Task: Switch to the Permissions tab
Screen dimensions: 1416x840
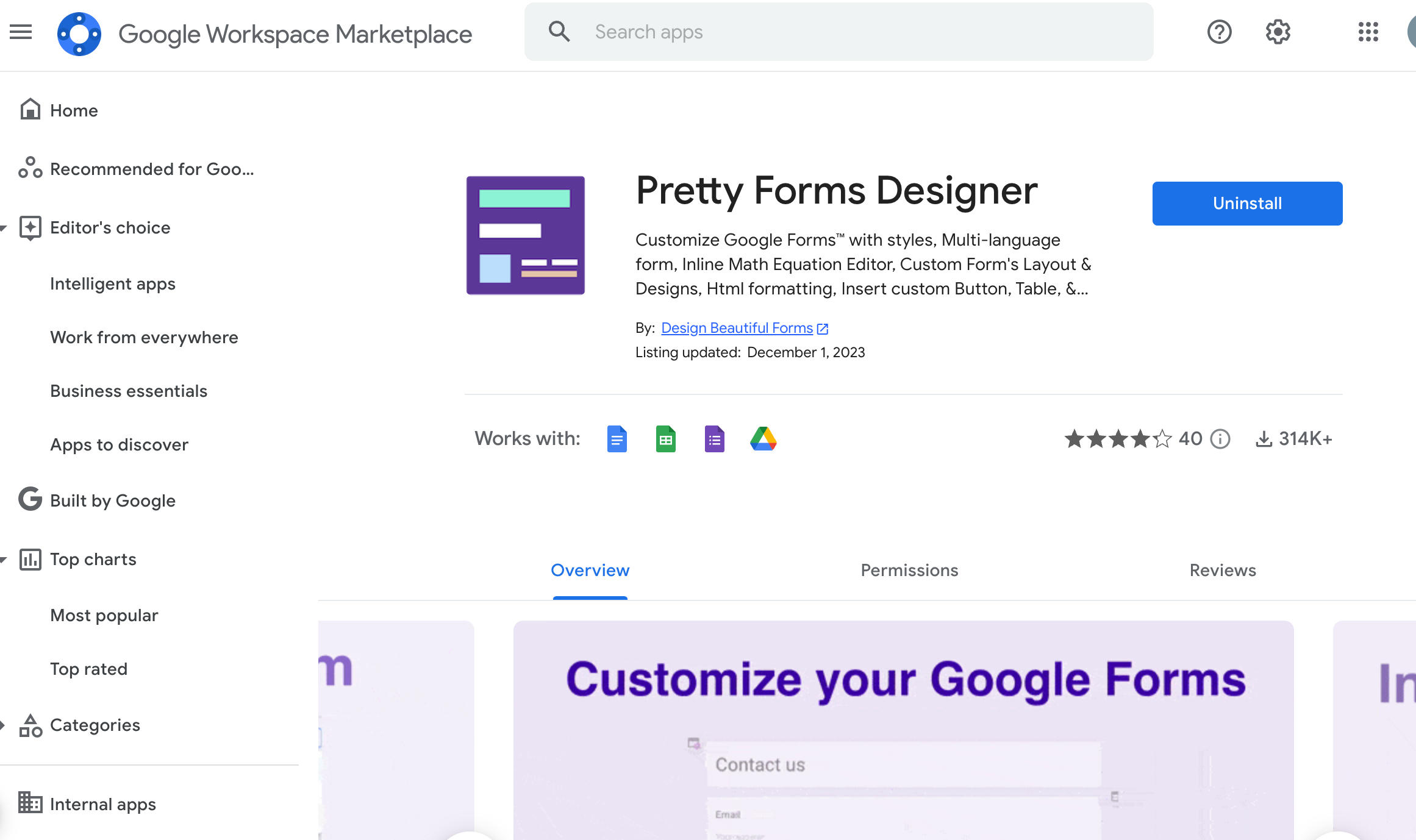Action: coord(909,570)
